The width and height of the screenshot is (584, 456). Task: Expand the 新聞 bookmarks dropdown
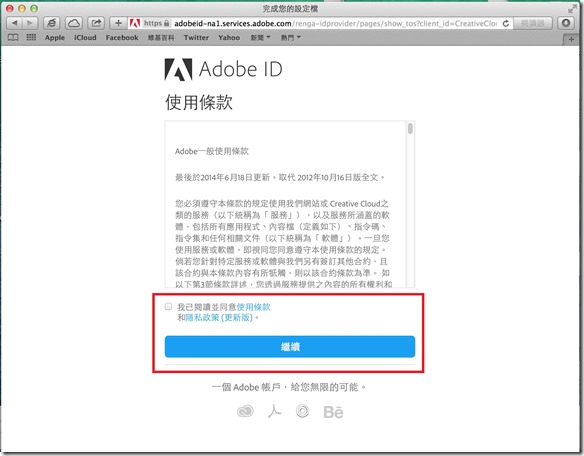point(260,38)
